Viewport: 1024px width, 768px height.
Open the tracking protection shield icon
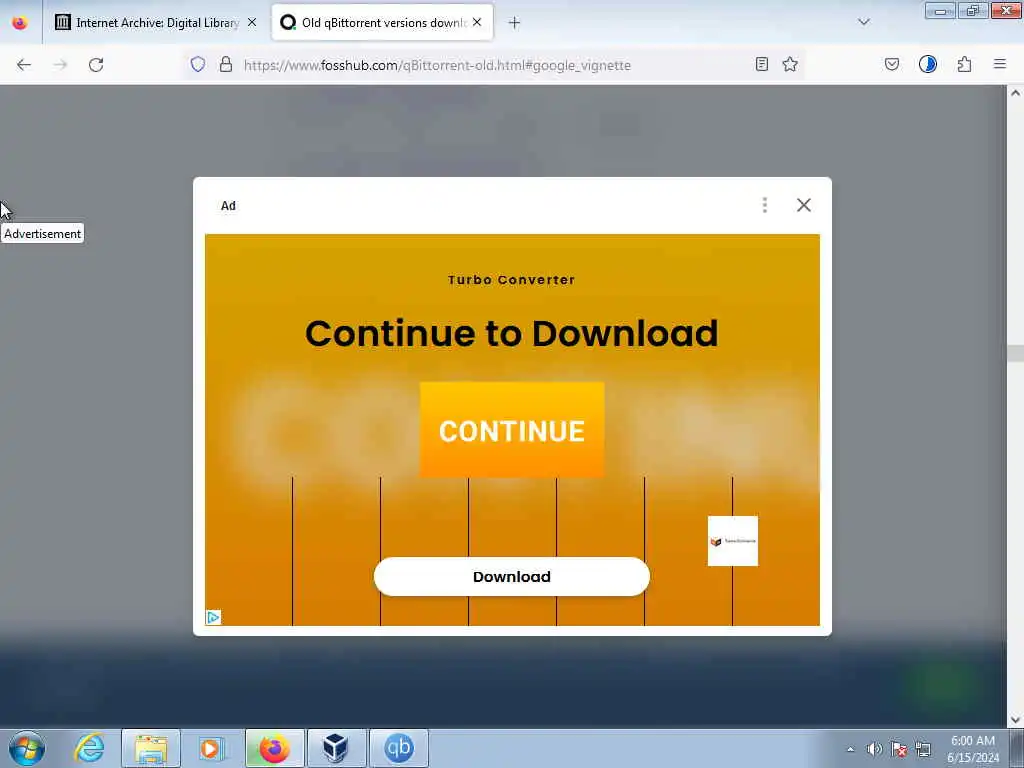198,65
